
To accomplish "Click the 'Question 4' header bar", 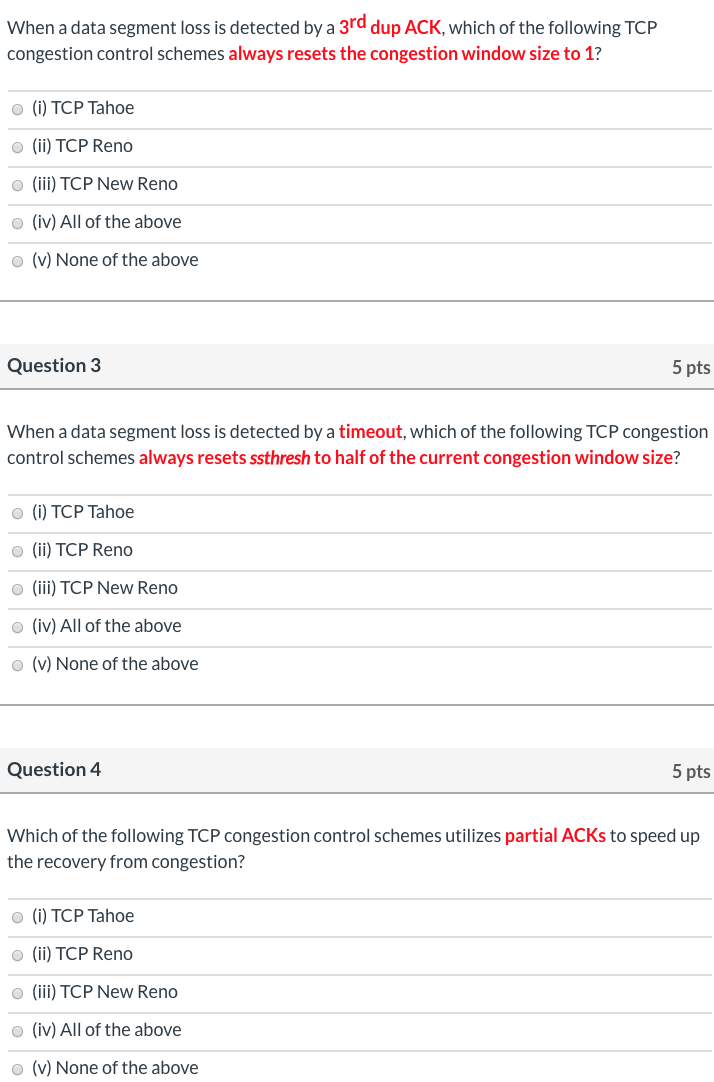I will click(54, 770).
